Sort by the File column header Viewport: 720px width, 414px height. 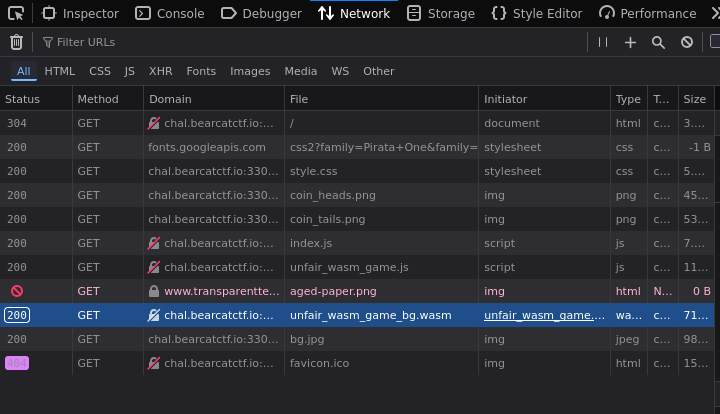[382, 99]
